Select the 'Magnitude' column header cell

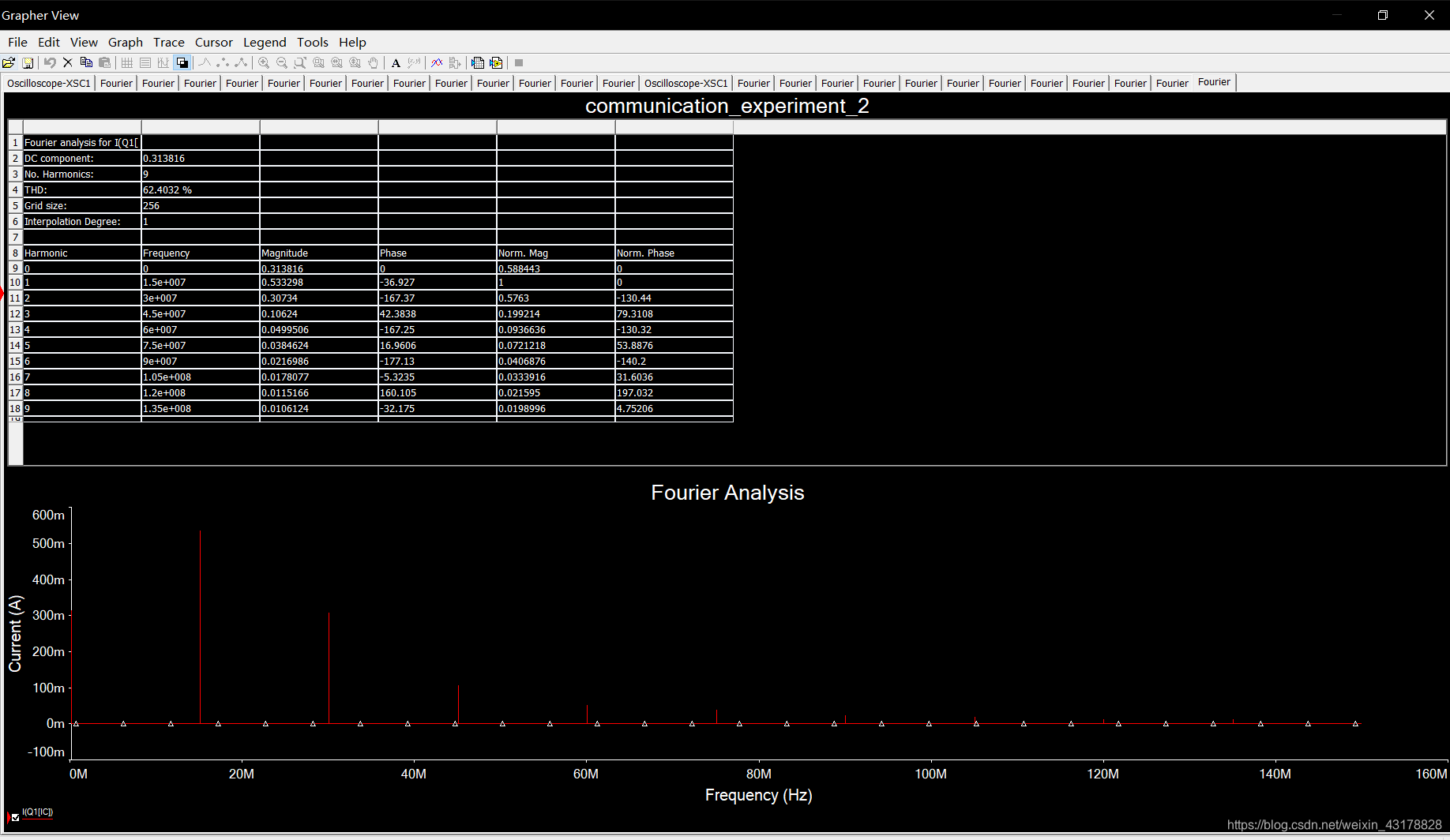[x=319, y=253]
